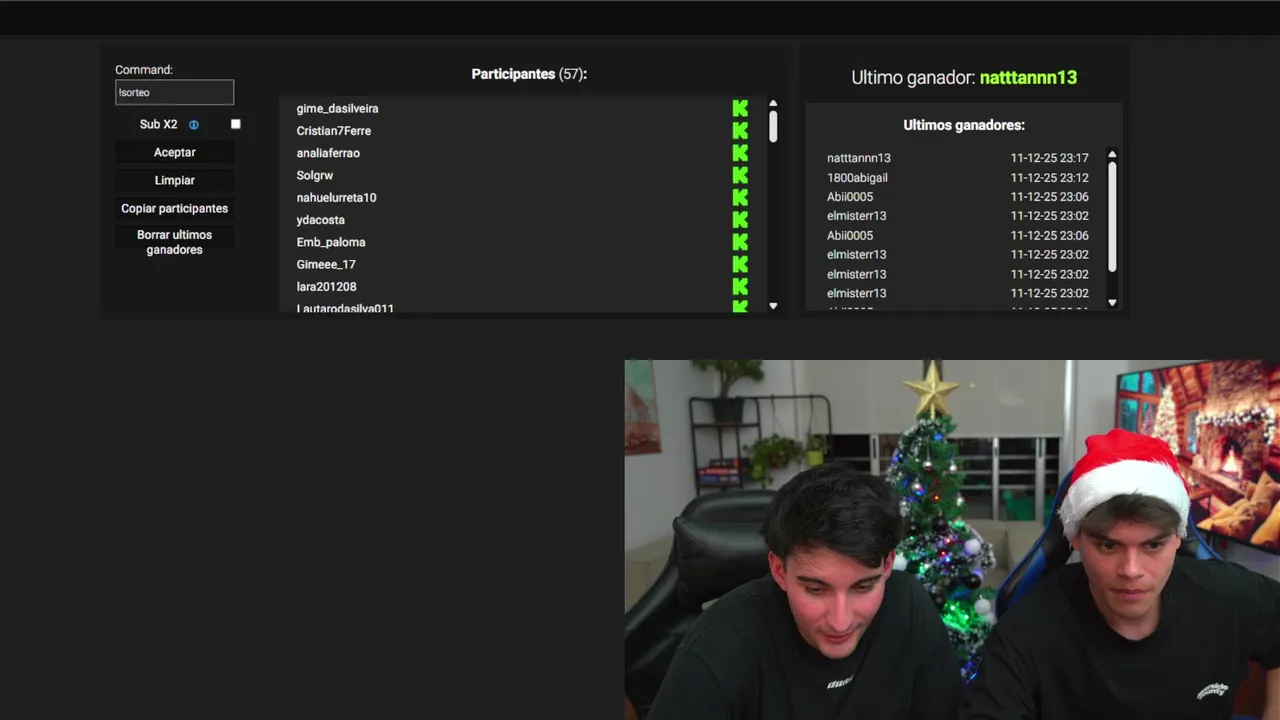Select the Kick icon next to lara201208
The height and width of the screenshot is (720, 1280).
[x=740, y=286]
